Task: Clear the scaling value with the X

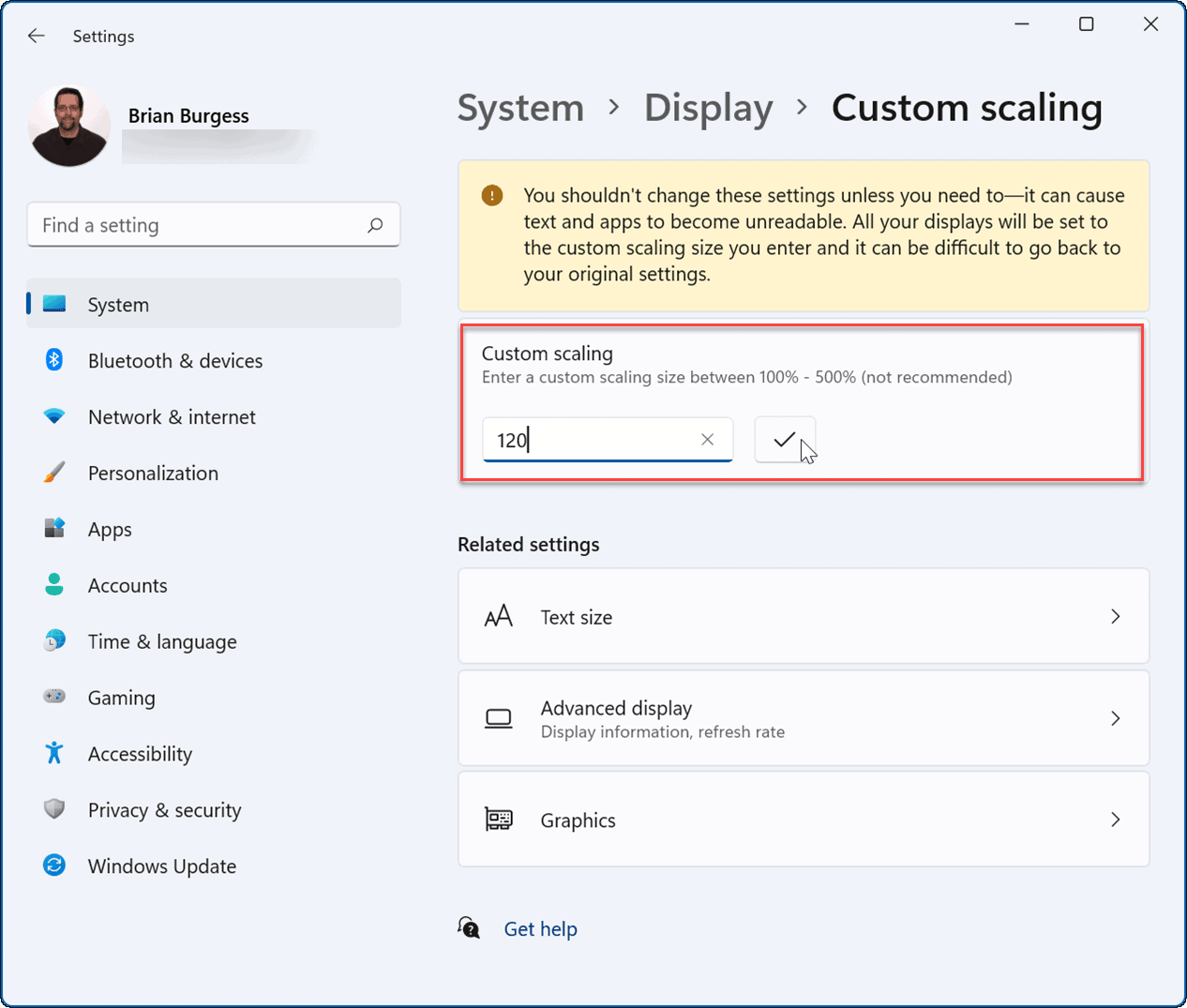Action: tap(707, 439)
